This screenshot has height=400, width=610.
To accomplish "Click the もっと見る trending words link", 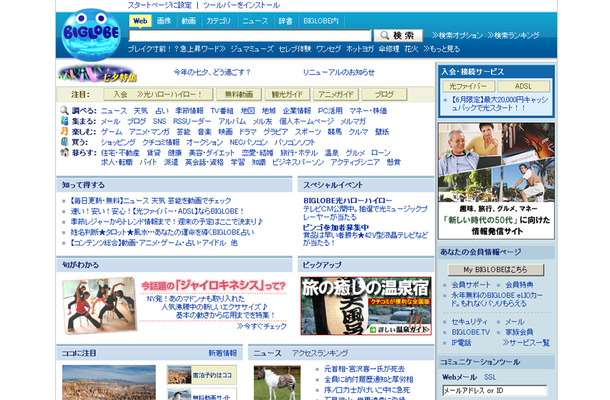I will pyautogui.click(x=442, y=49).
